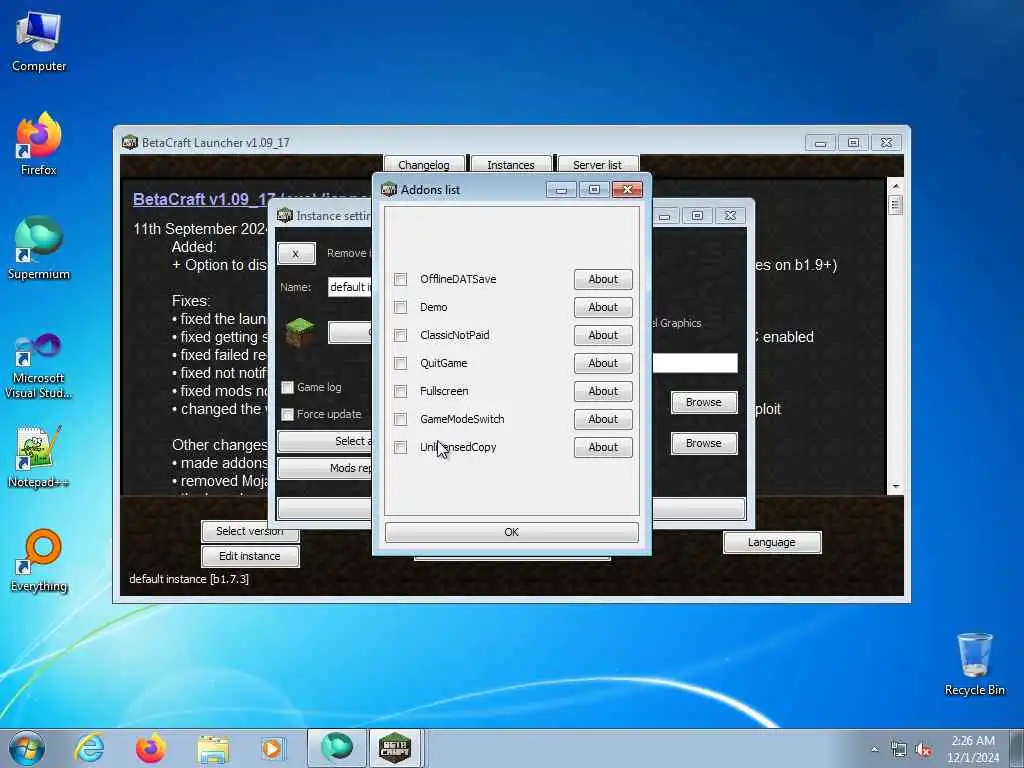Enable the GameModeSwitch addon checkbox
1024x768 pixels.
coord(400,419)
